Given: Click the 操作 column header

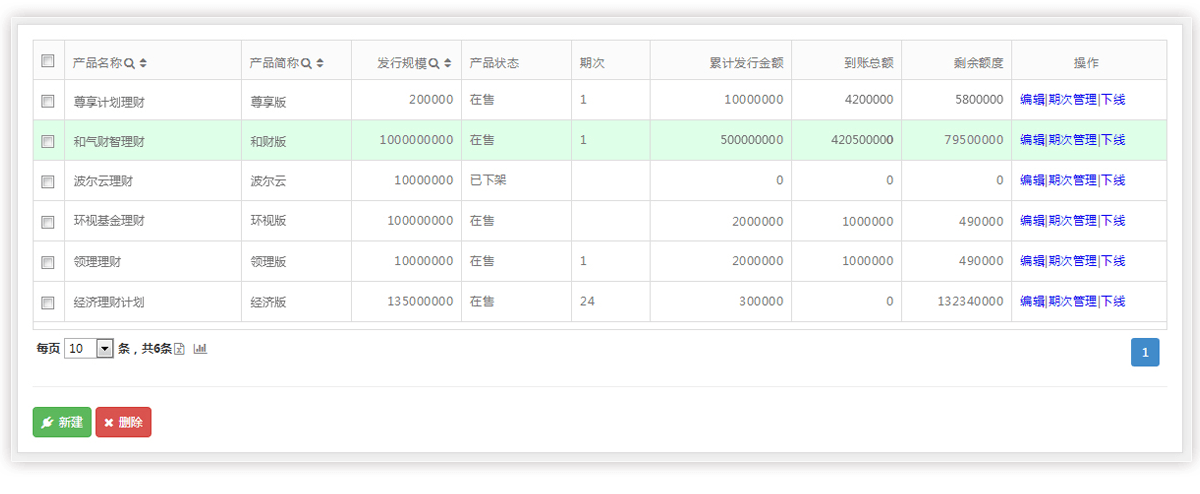Looking at the screenshot, I should [x=1089, y=62].
